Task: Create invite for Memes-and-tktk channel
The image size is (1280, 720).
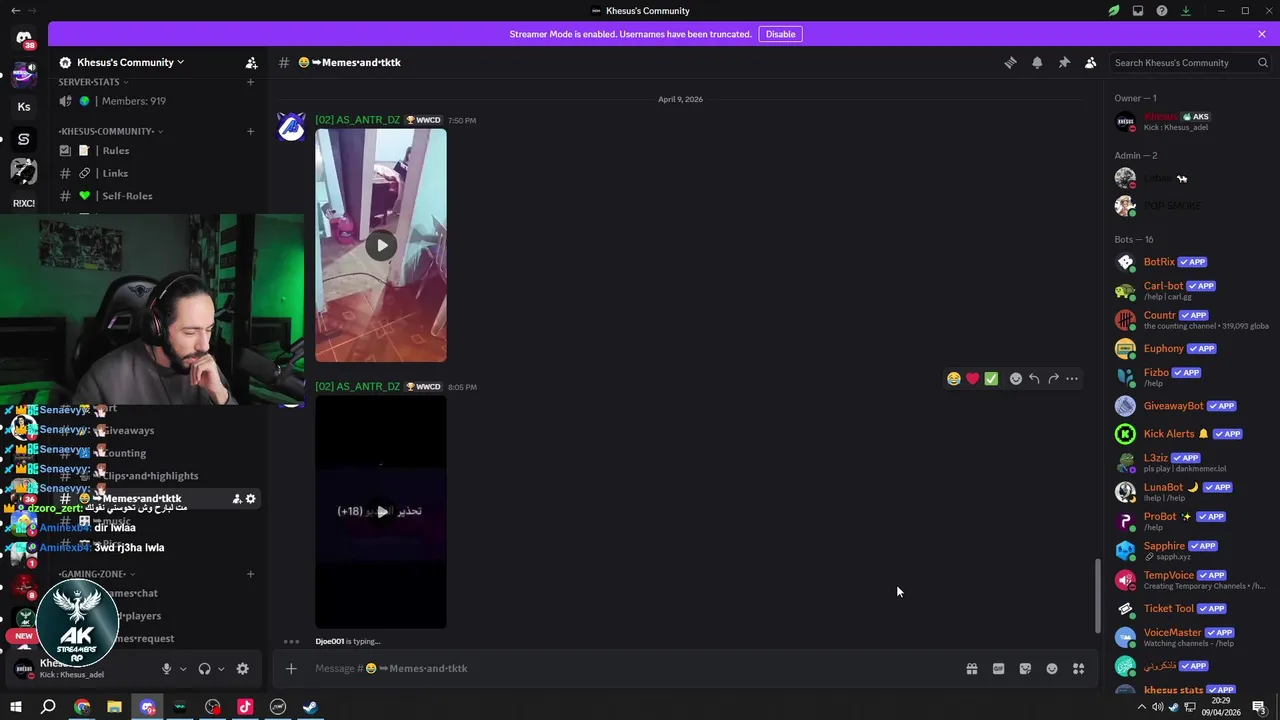Action: (237, 499)
